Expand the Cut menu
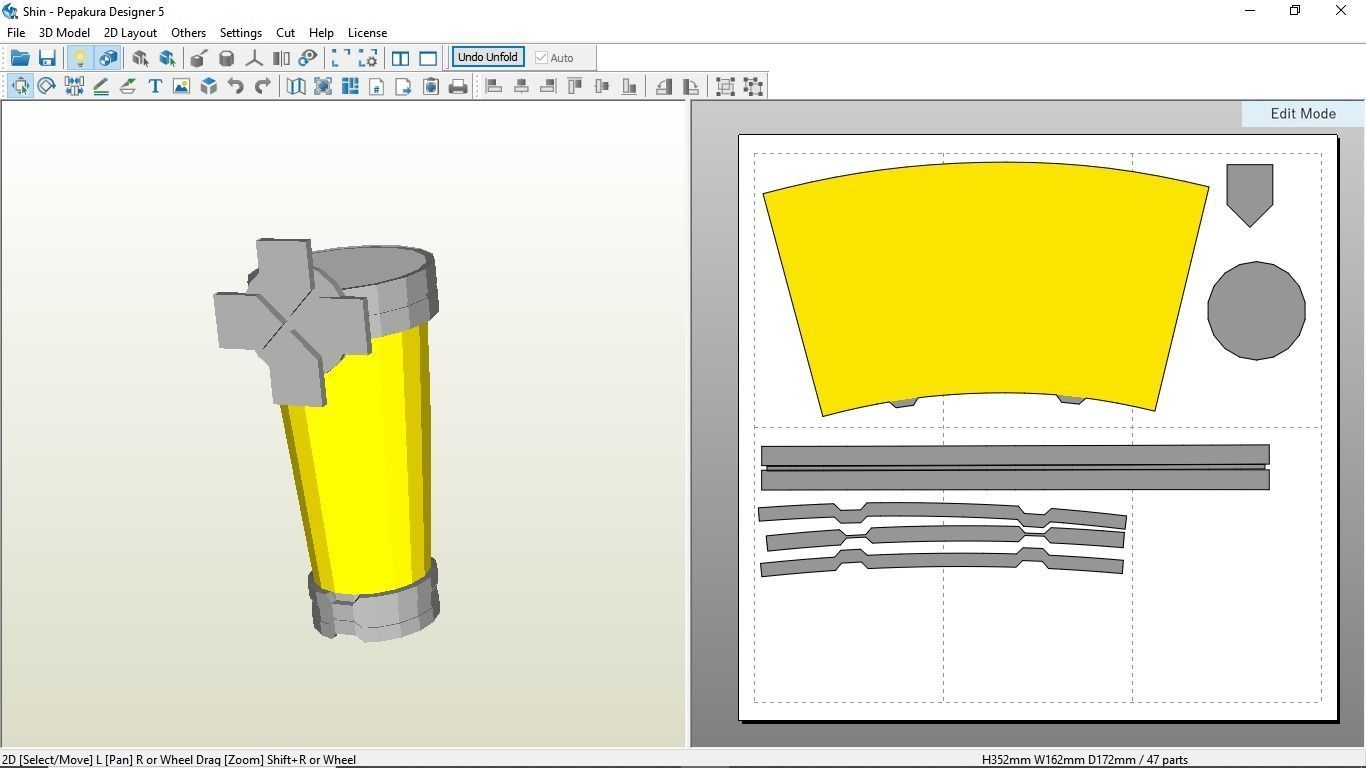This screenshot has width=1366, height=768. point(285,33)
